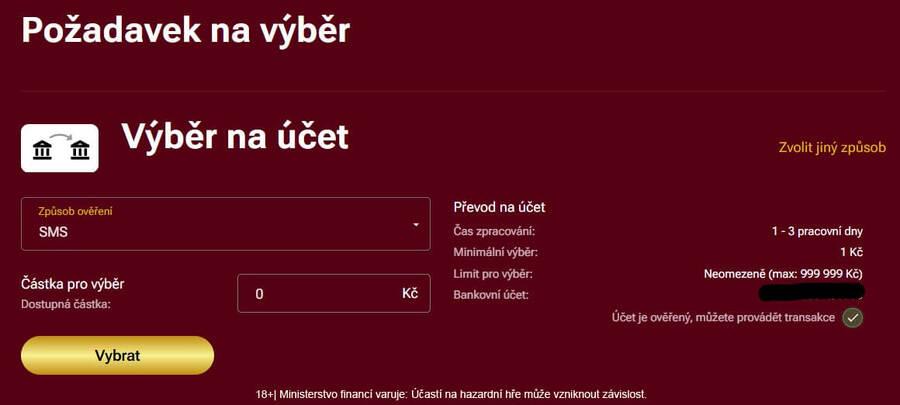Click the Dostupná částka text
The height and width of the screenshot is (405, 900).
pyautogui.click(x=66, y=302)
